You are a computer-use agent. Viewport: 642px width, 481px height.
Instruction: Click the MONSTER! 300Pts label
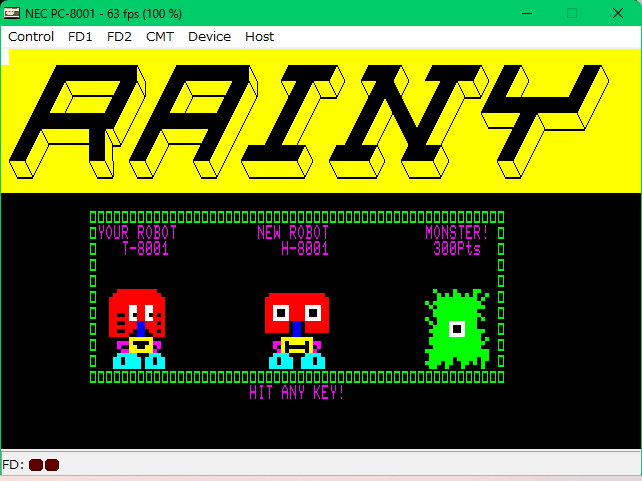click(457, 241)
